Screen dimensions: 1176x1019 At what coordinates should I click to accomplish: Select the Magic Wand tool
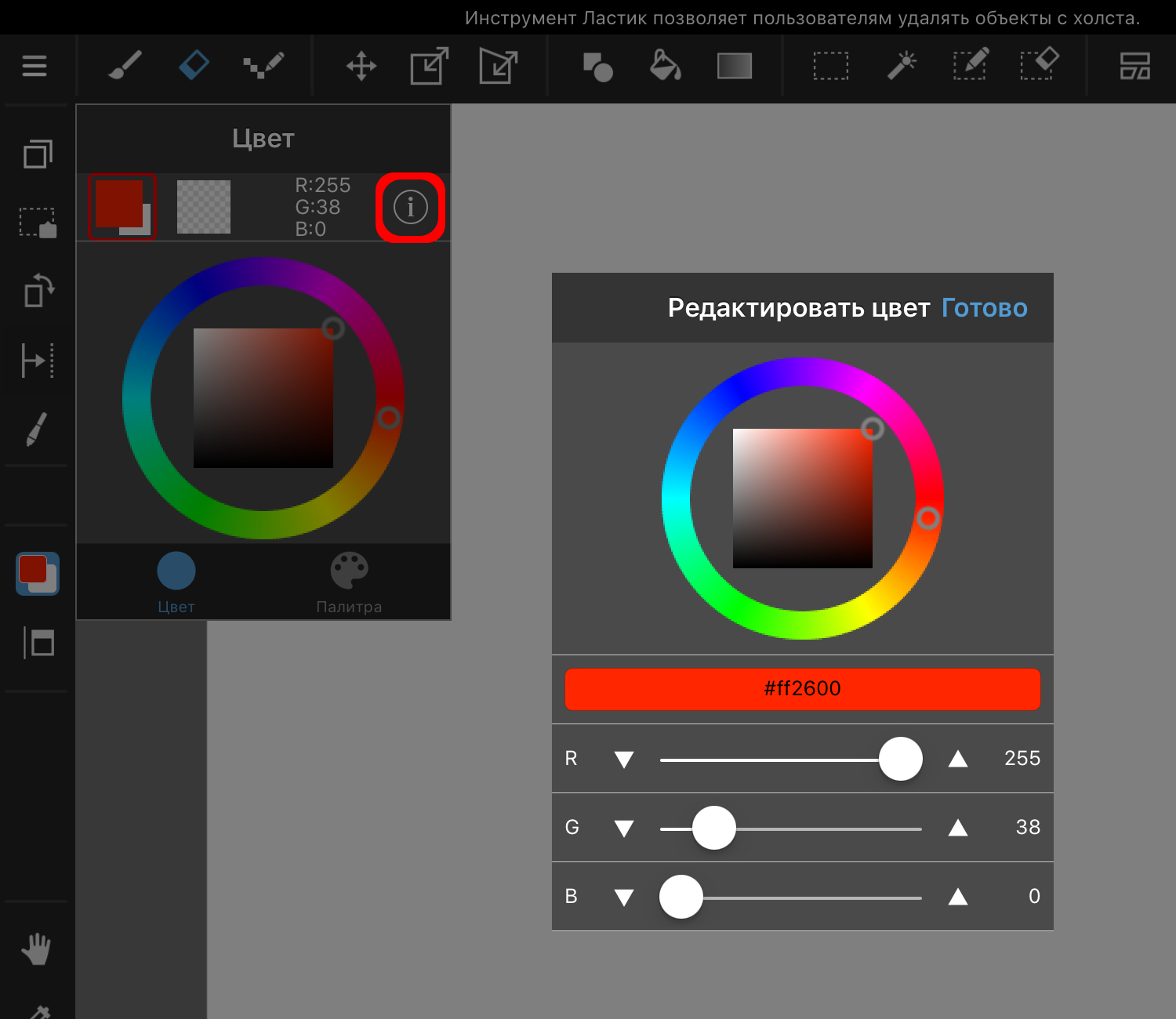tap(902, 66)
